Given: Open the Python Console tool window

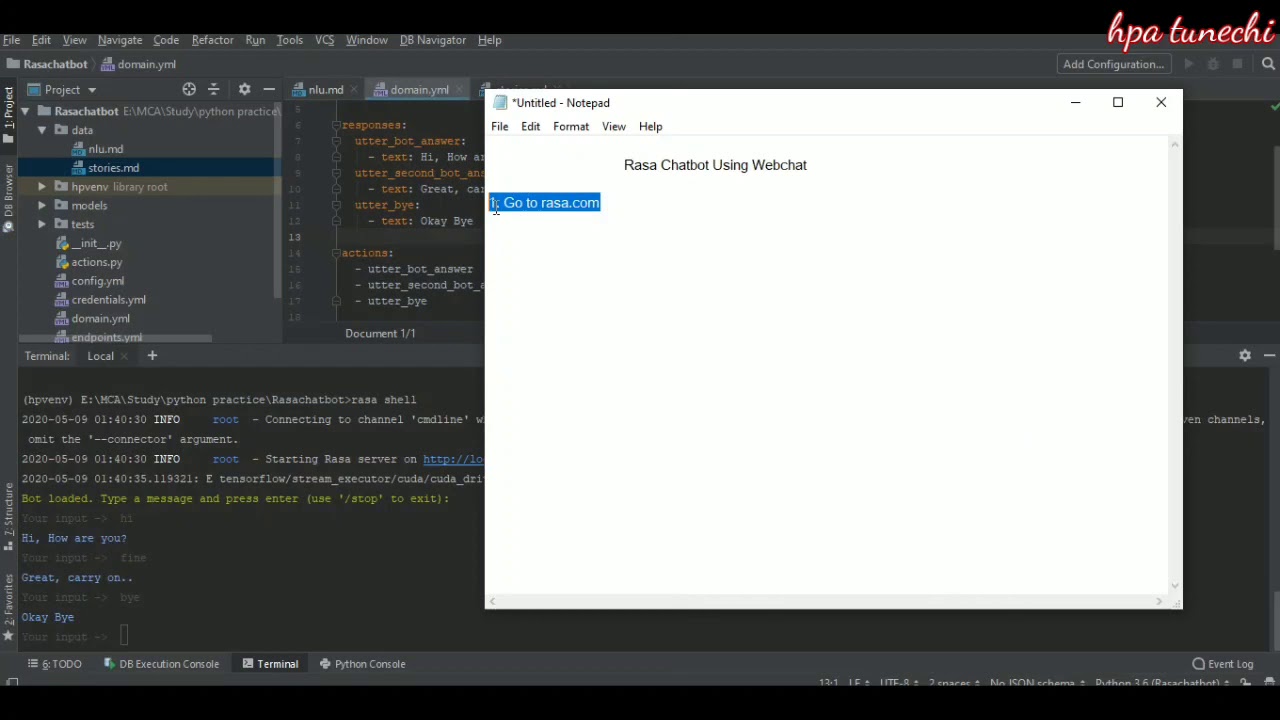Looking at the screenshot, I should [x=362, y=664].
